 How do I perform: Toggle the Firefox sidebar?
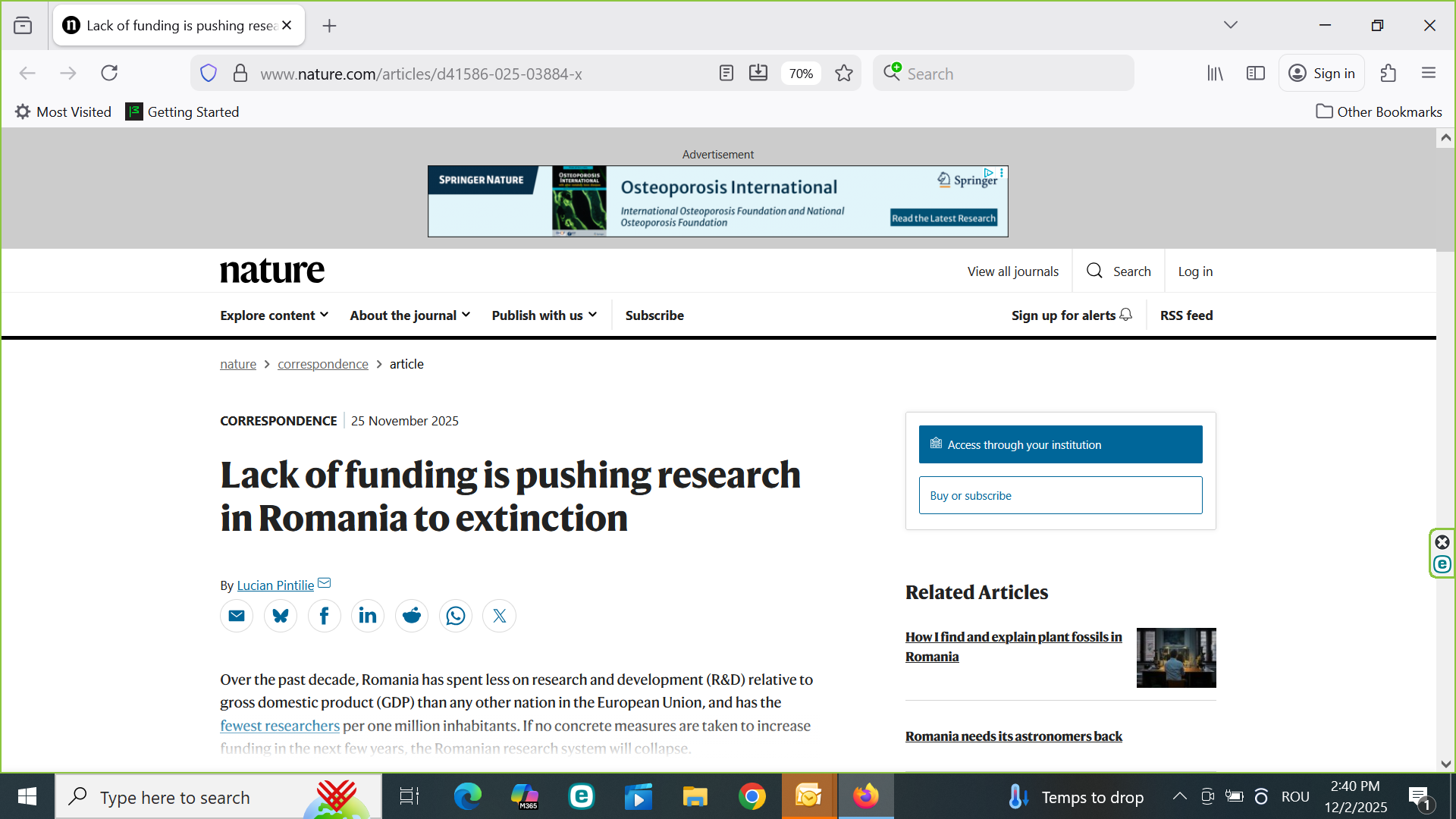[1255, 74]
